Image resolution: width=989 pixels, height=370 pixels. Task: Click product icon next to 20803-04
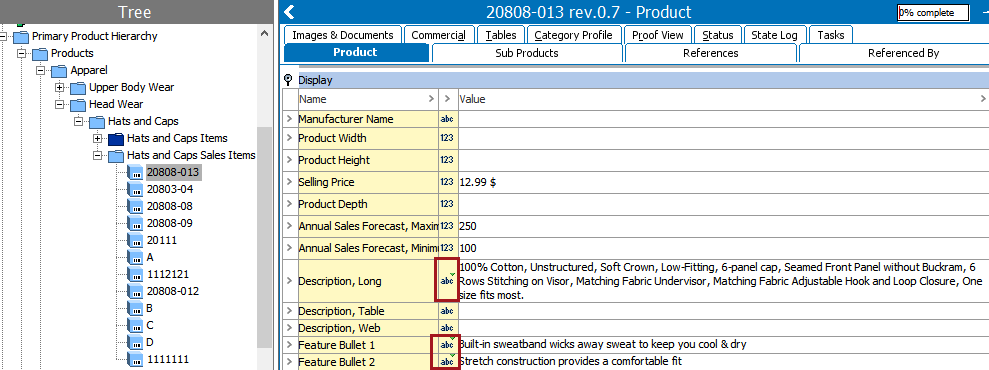pos(135,189)
